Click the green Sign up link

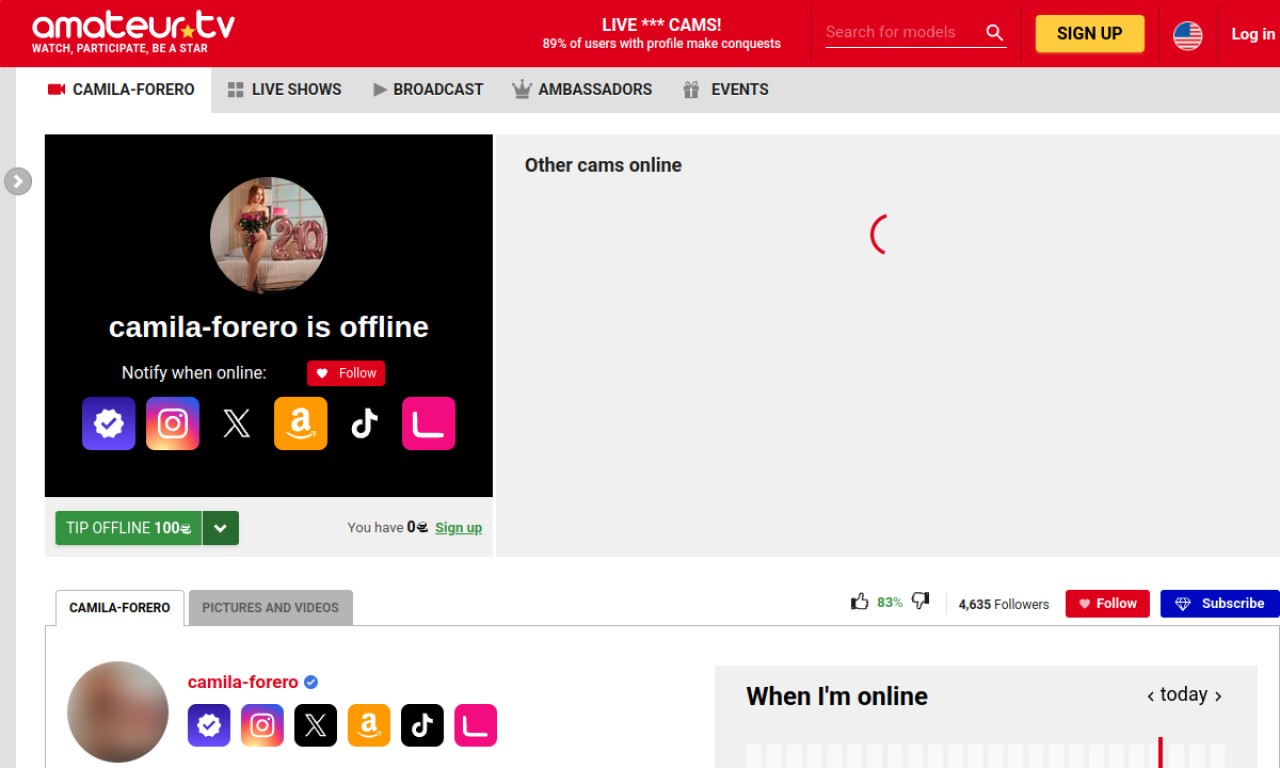pos(458,528)
